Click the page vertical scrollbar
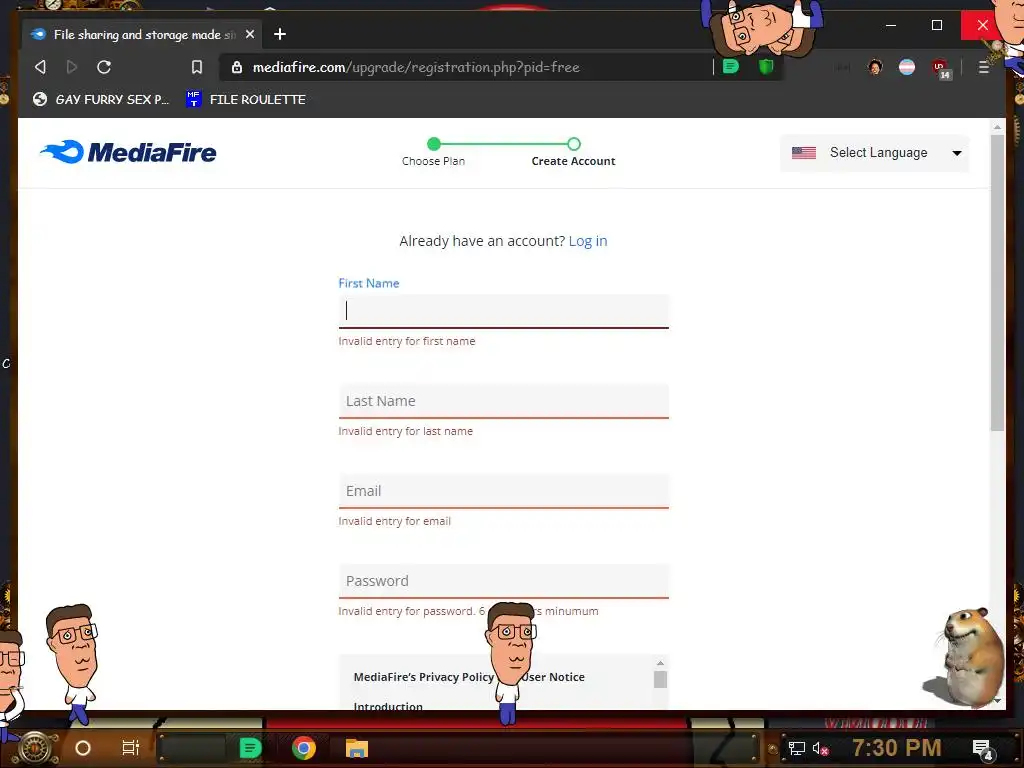1024x768 pixels. 997,283
